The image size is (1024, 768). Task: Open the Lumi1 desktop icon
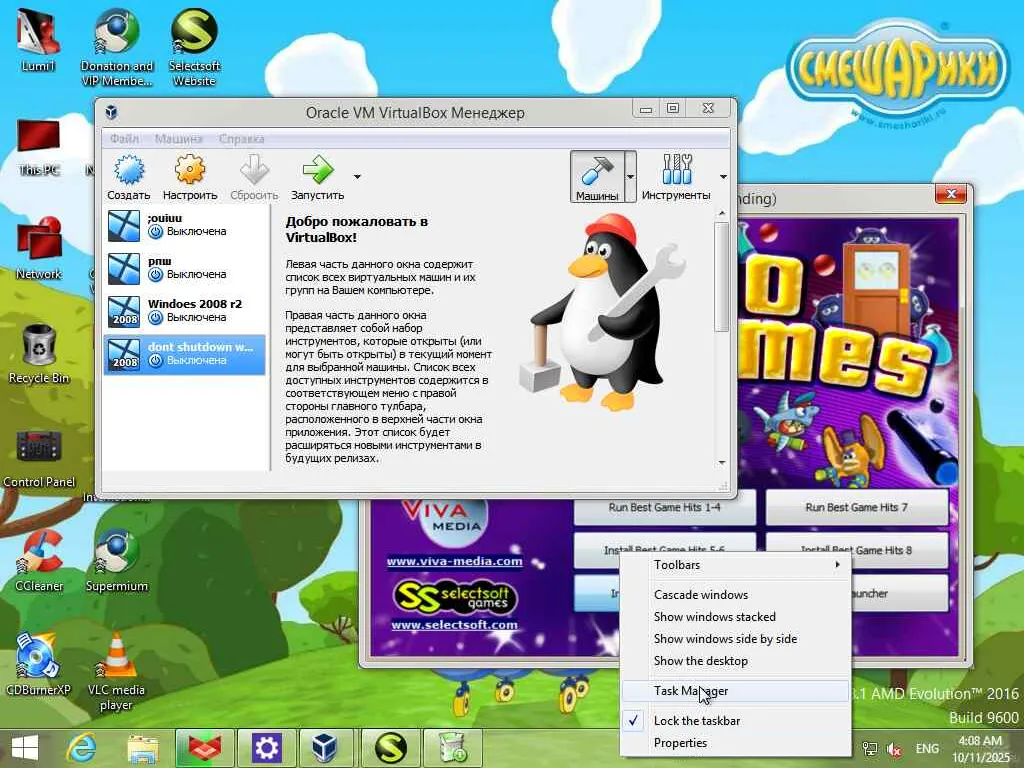39,40
